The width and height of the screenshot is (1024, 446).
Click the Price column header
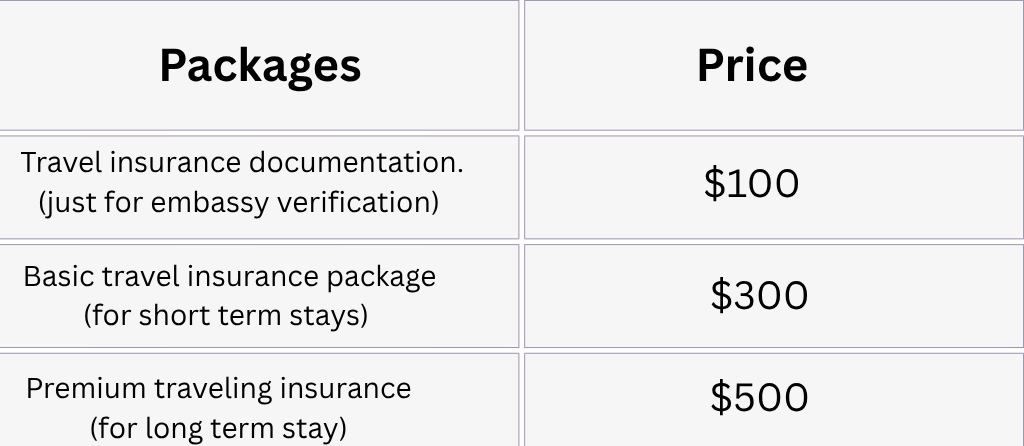[752, 66]
